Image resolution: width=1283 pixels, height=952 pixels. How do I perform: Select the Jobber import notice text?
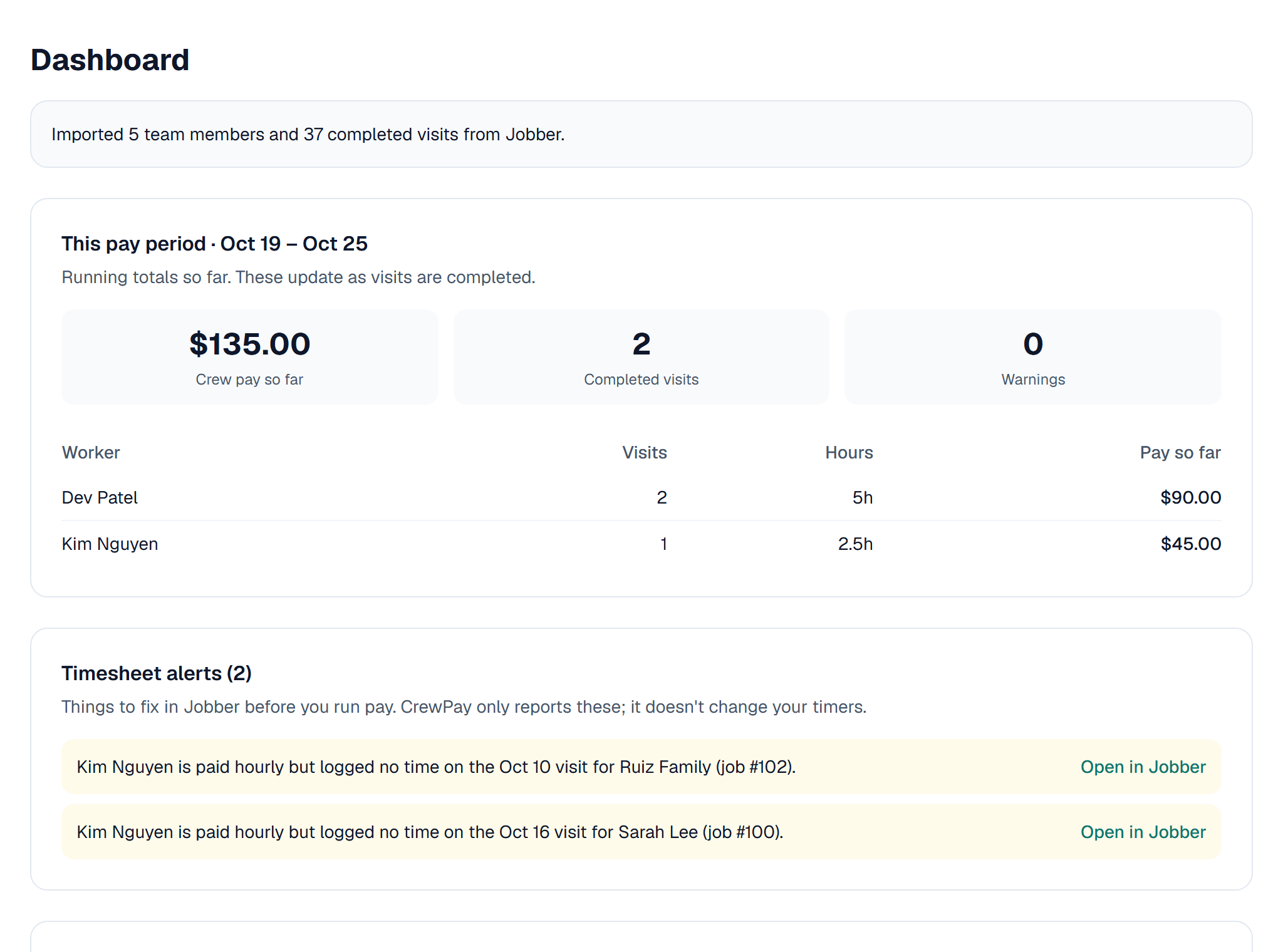(308, 134)
